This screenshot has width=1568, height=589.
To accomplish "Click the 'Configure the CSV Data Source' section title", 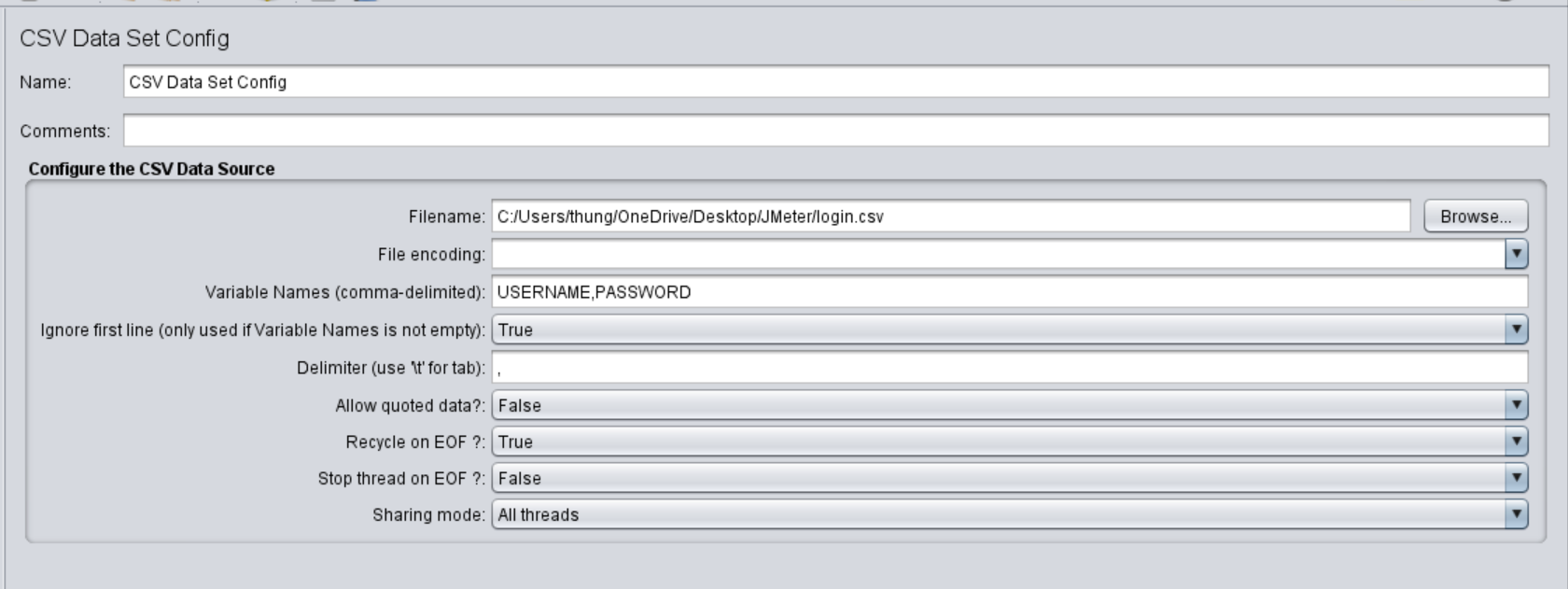I will click(151, 169).
